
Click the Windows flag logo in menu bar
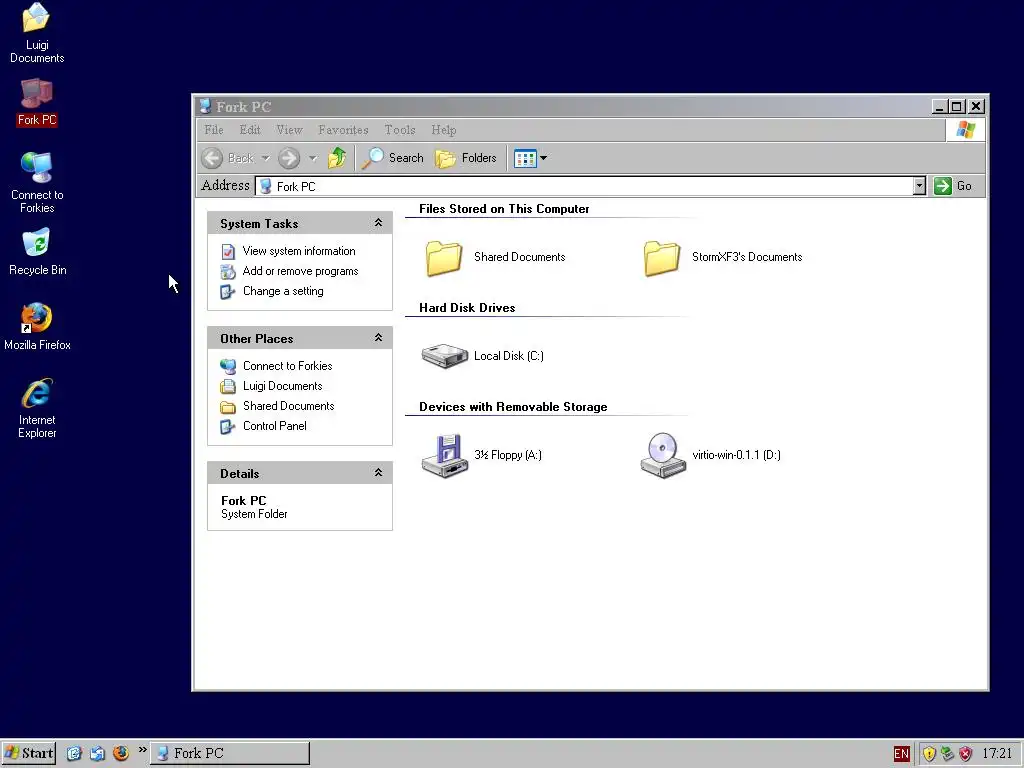pyautogui.click(x=965, y=130)
